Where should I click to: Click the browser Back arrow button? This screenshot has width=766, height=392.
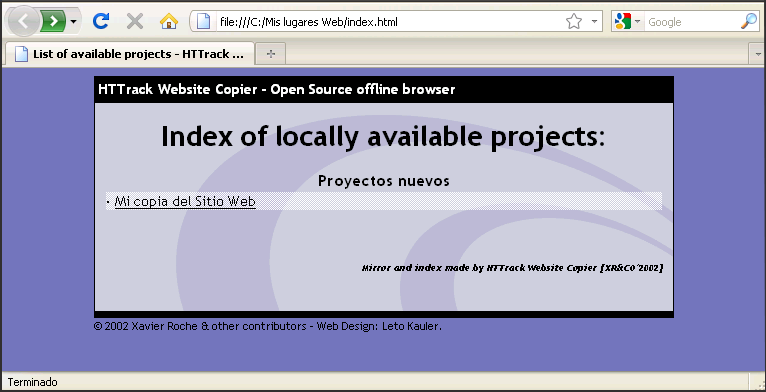(22, 22)
